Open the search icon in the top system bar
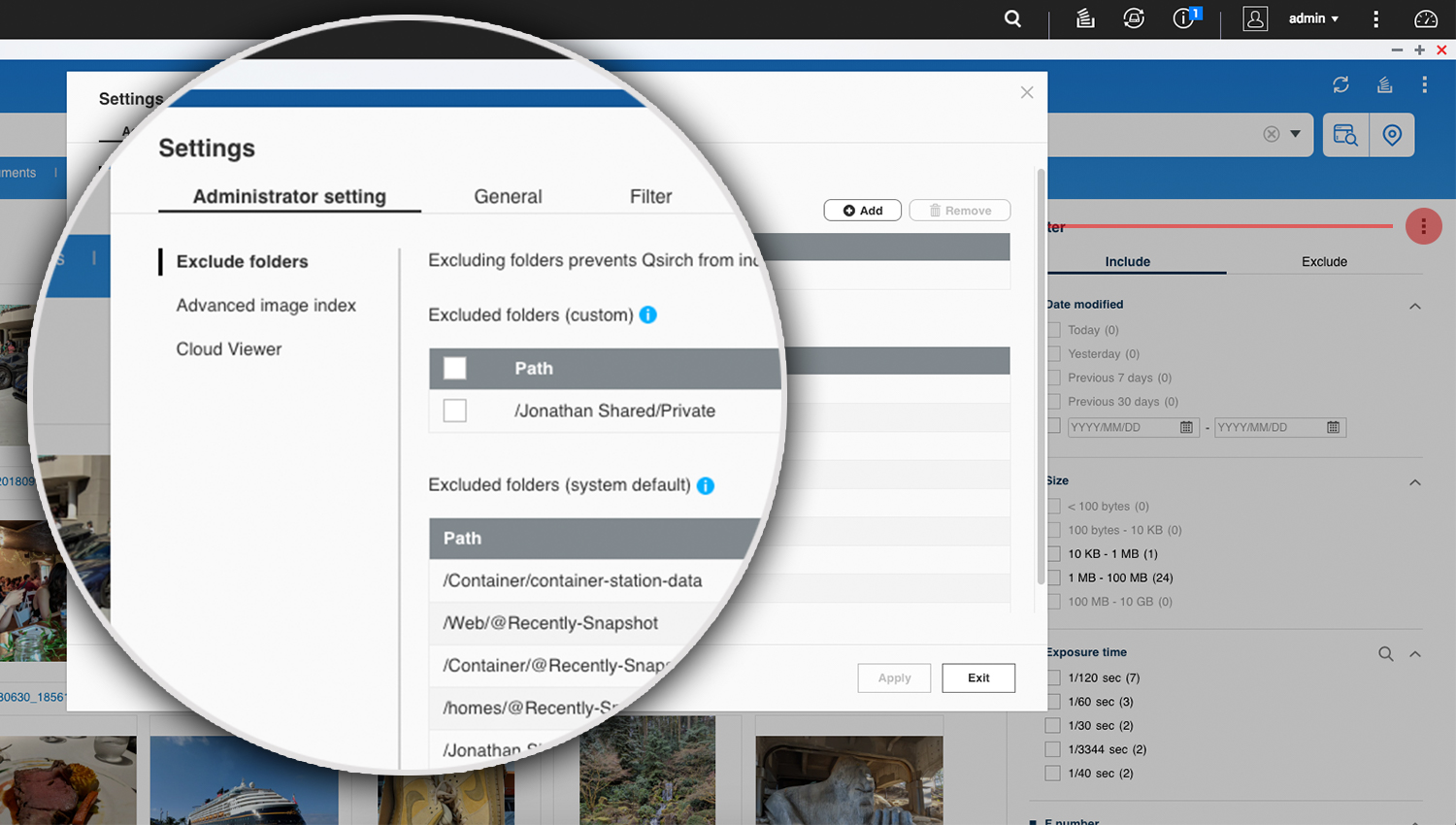 click(1012, 18)
